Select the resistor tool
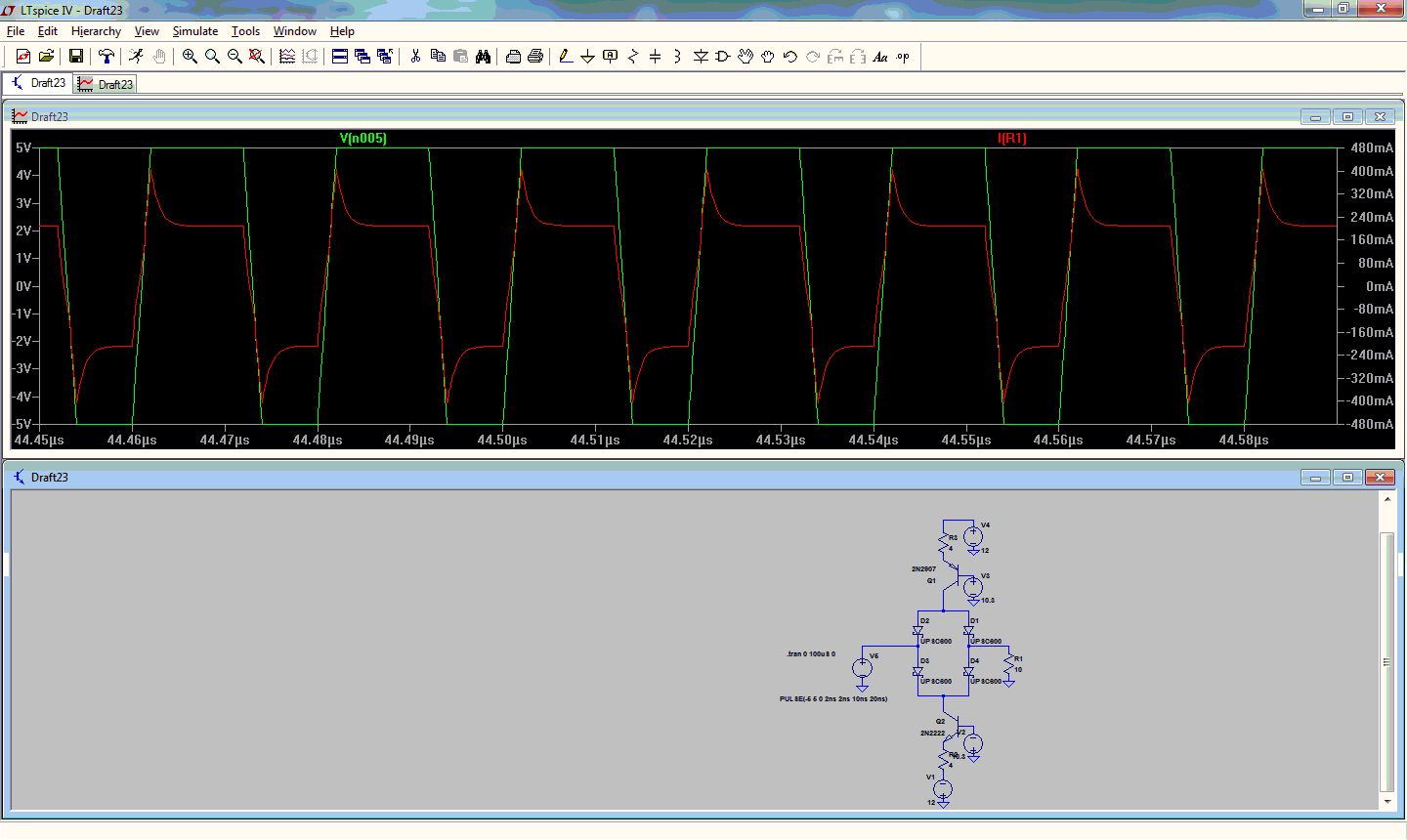 [632, 57]
